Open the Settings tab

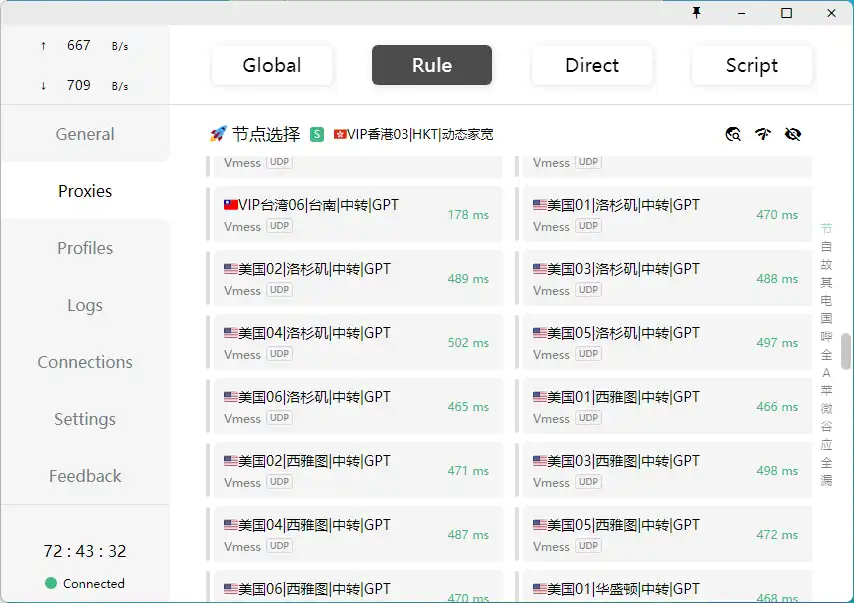[x=85, y=419]
